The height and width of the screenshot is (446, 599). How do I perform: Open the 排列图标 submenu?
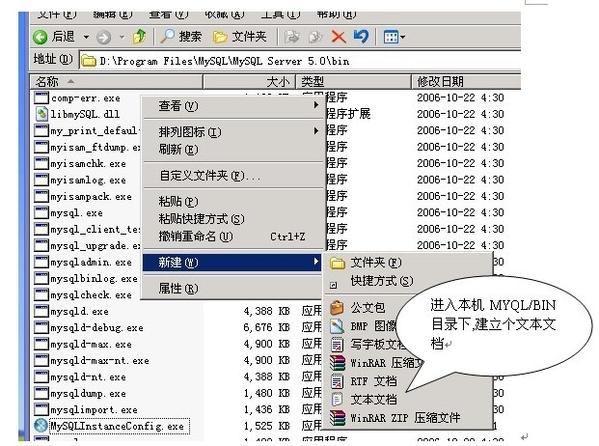coord(232,132)
